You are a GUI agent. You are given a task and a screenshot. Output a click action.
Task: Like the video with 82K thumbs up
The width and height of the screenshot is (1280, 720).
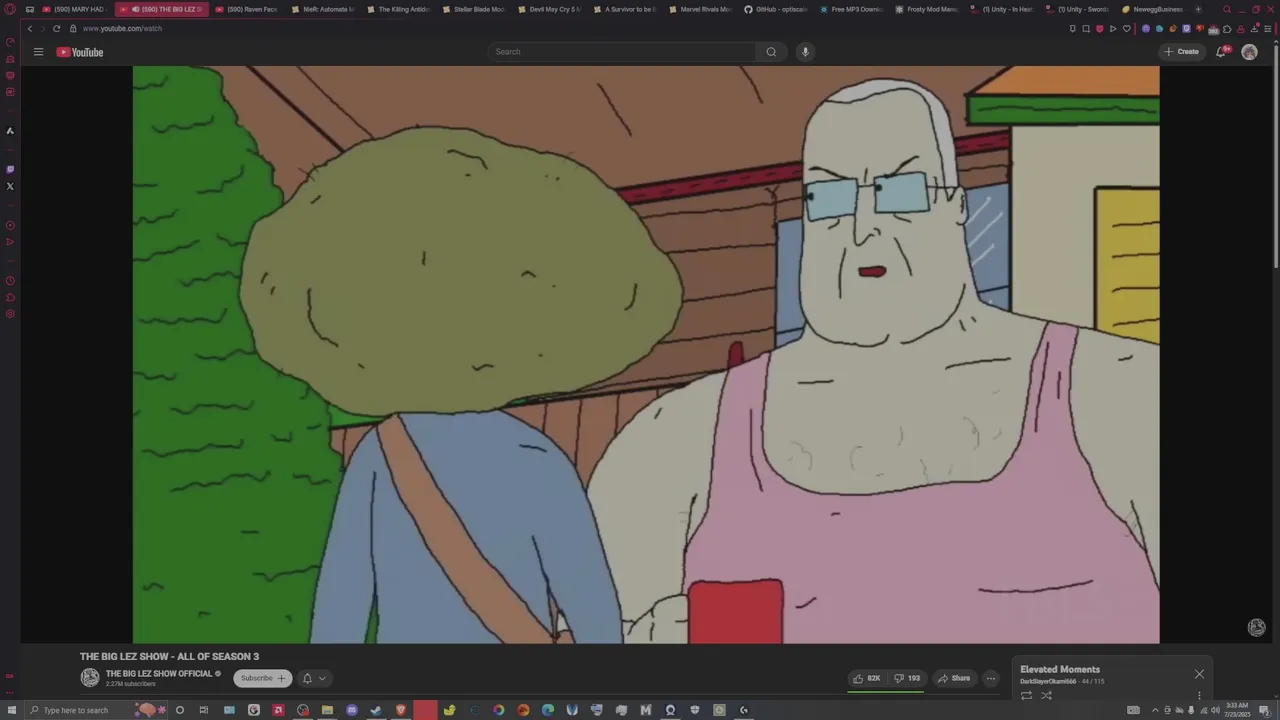(866, 678)
